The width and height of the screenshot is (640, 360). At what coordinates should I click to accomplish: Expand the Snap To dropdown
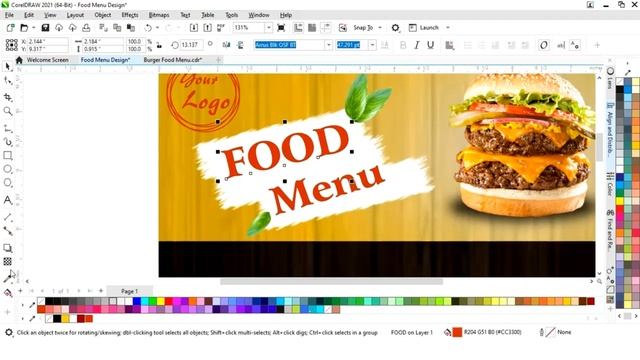[380, 28]
